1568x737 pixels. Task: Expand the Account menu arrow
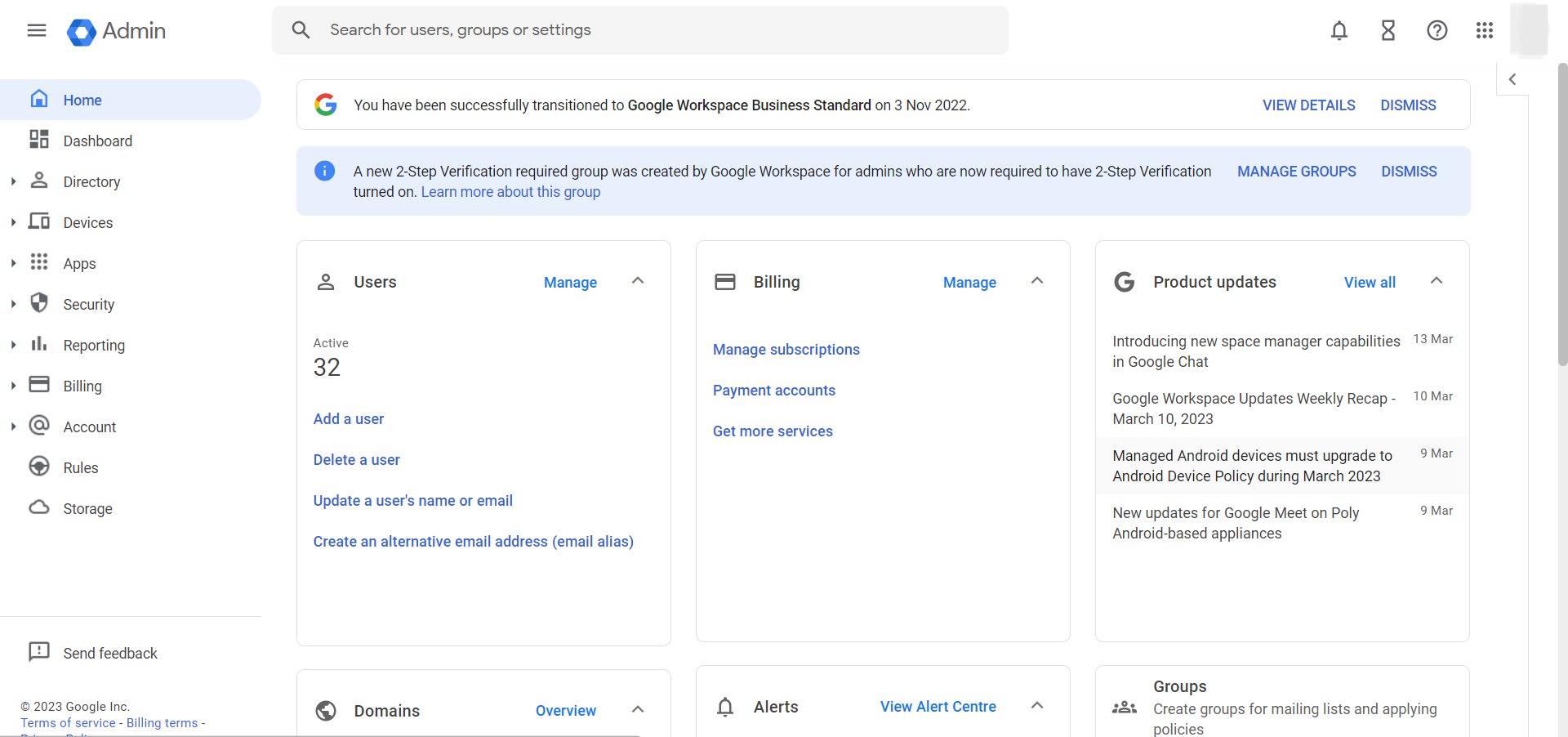(13, 427)
